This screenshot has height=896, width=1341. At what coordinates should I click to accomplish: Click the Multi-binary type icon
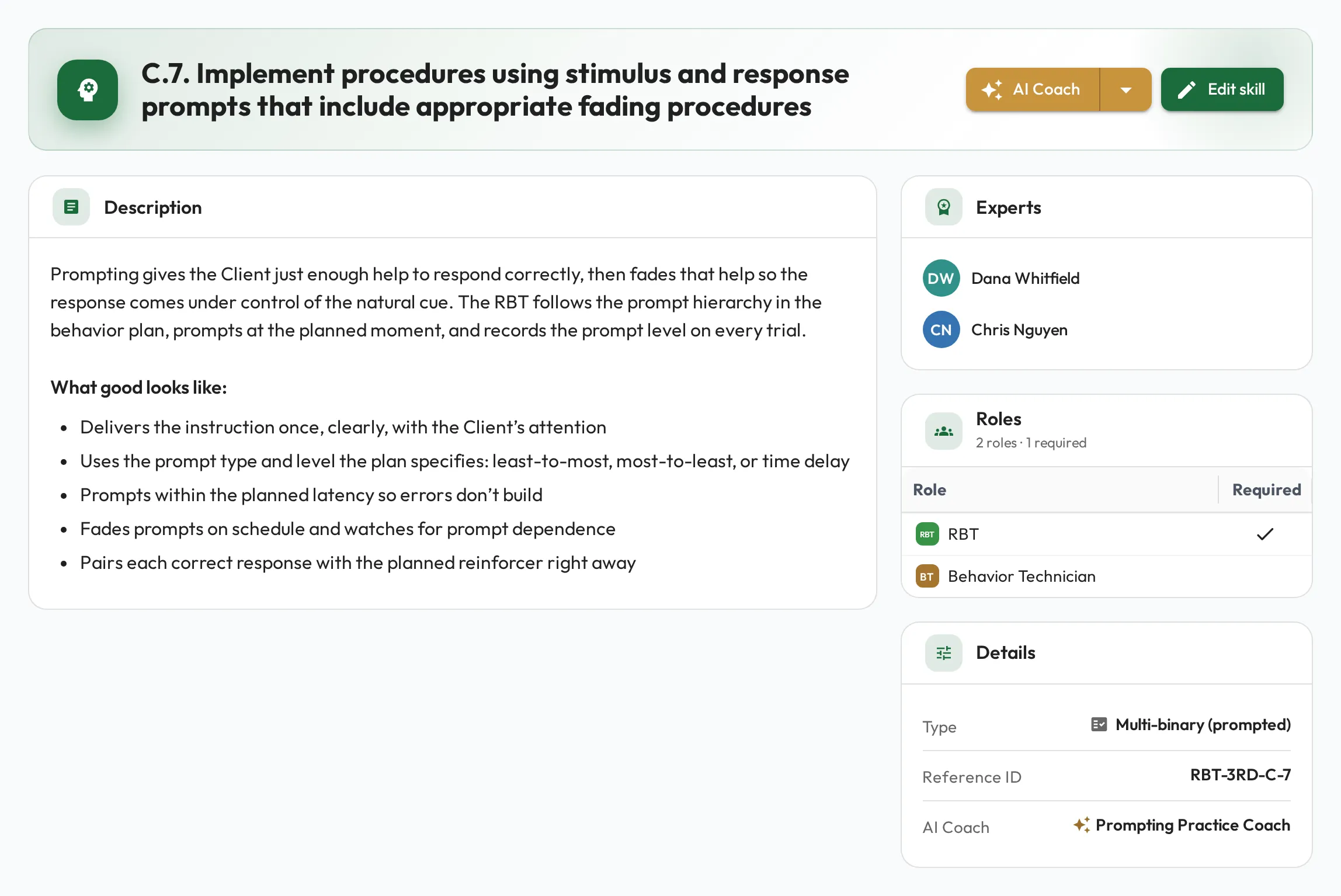(x=1099, y=724)
